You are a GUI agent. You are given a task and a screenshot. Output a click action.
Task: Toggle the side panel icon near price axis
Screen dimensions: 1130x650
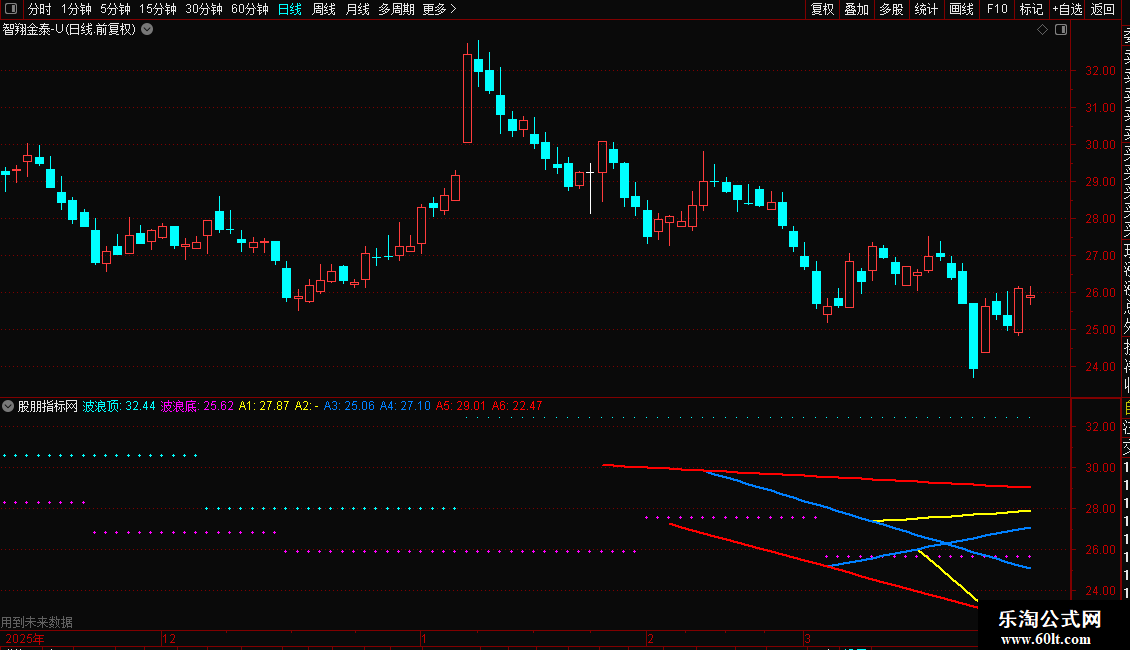coord(1061,30)
